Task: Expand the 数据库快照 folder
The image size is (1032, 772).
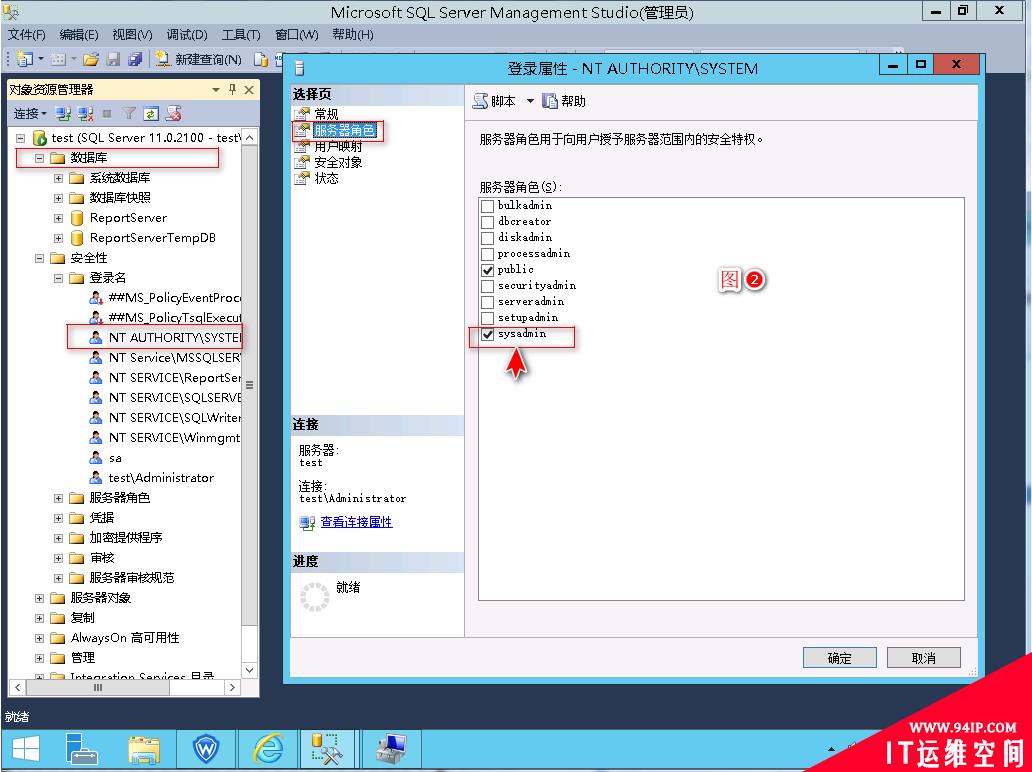Action: pyautogui.click(x=59, y=198)
